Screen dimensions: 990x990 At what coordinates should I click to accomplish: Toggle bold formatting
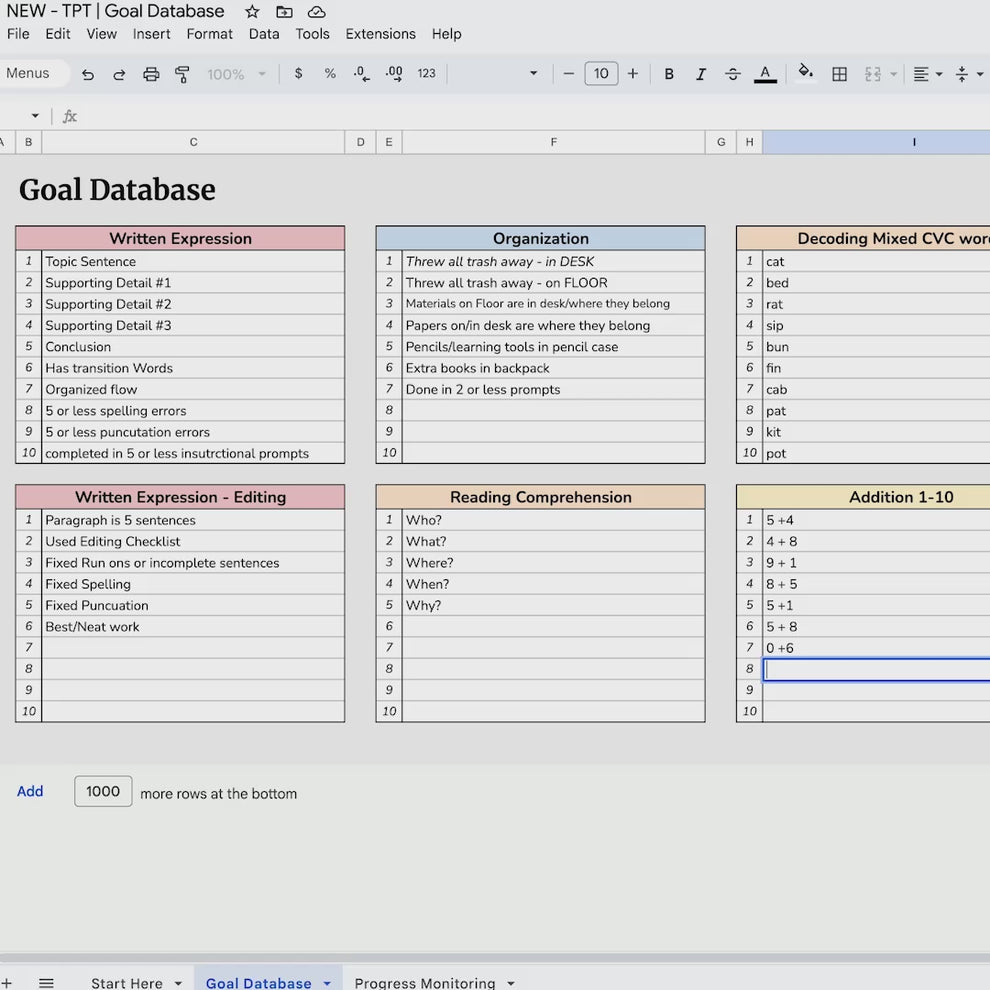(x=669, y=75)
